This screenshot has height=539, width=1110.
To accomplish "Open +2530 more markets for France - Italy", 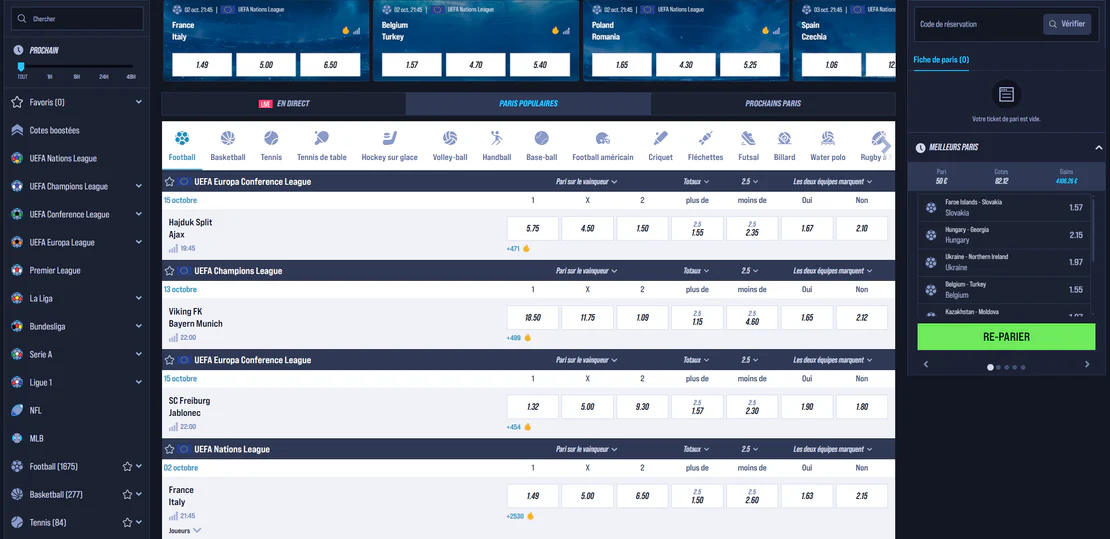I will click(x=515, y=516).
